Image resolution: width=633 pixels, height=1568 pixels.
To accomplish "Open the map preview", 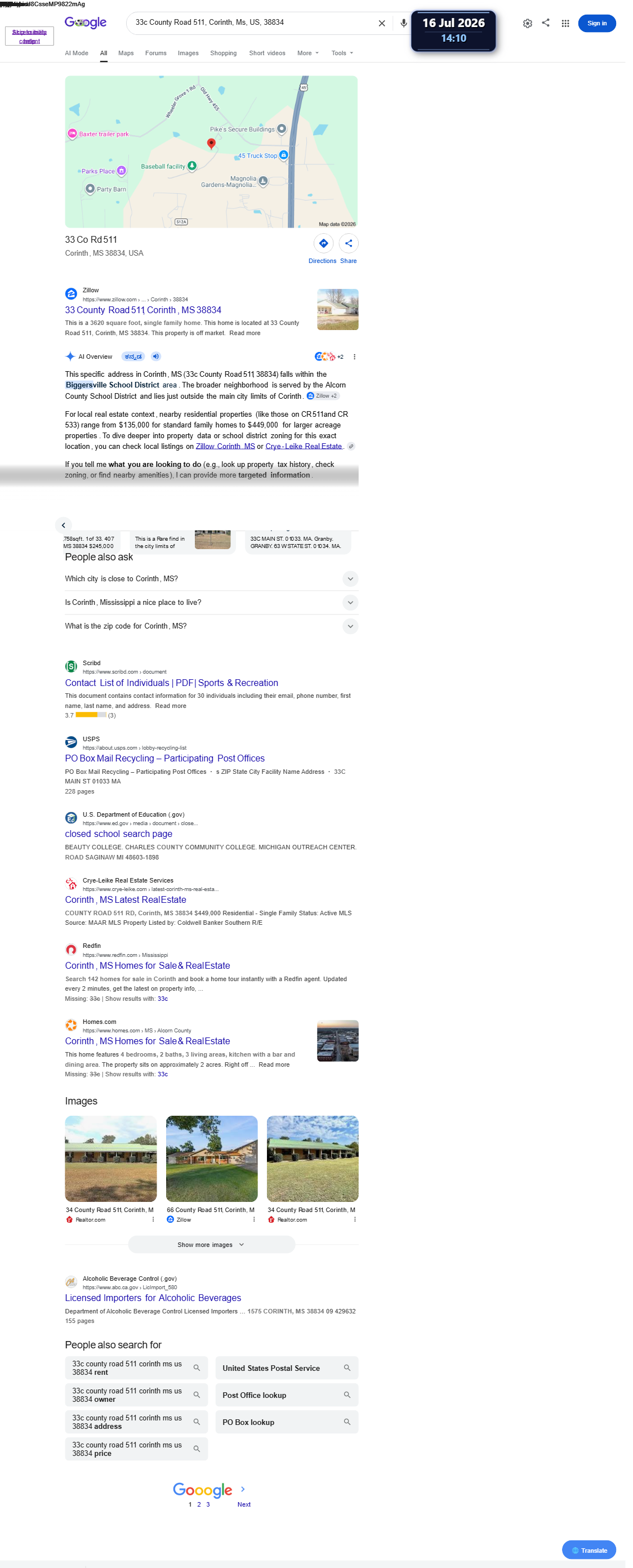I will tap(211, 152).
